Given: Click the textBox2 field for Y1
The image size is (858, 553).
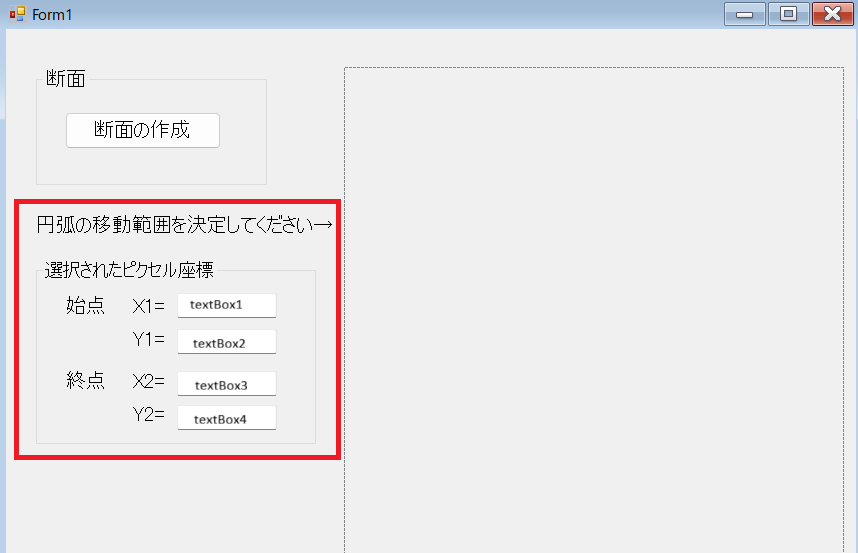Looking at the screenshot, I should coord(226,343).
